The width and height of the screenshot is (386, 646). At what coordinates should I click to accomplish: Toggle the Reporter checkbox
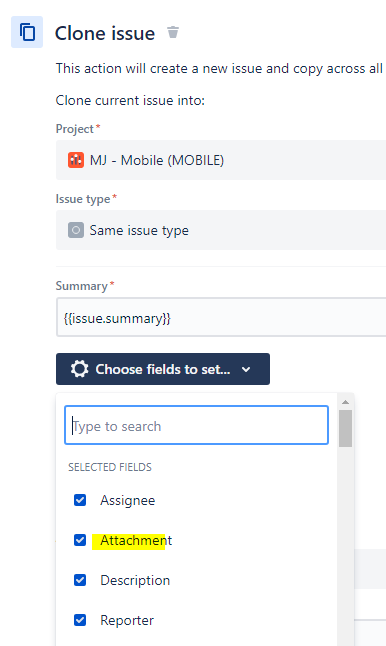(x=80, y=620)
